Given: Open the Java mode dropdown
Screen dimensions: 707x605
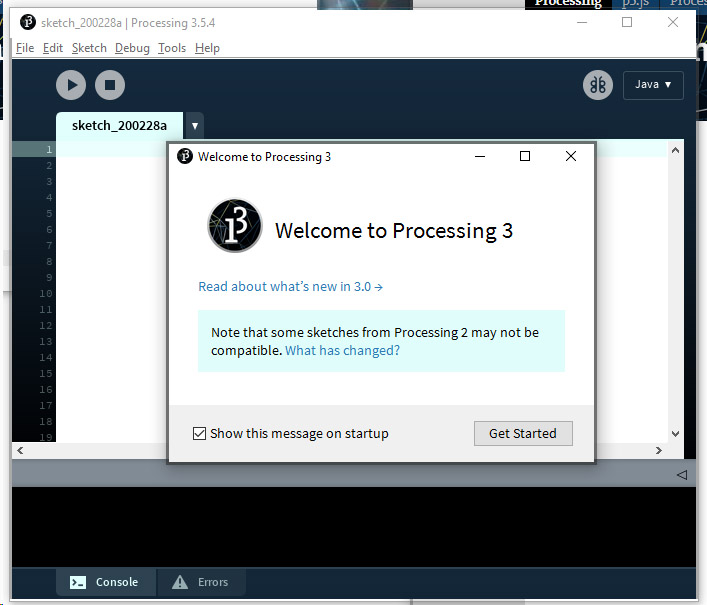Looking at the screenshot, I should click(x=653, y=85).
